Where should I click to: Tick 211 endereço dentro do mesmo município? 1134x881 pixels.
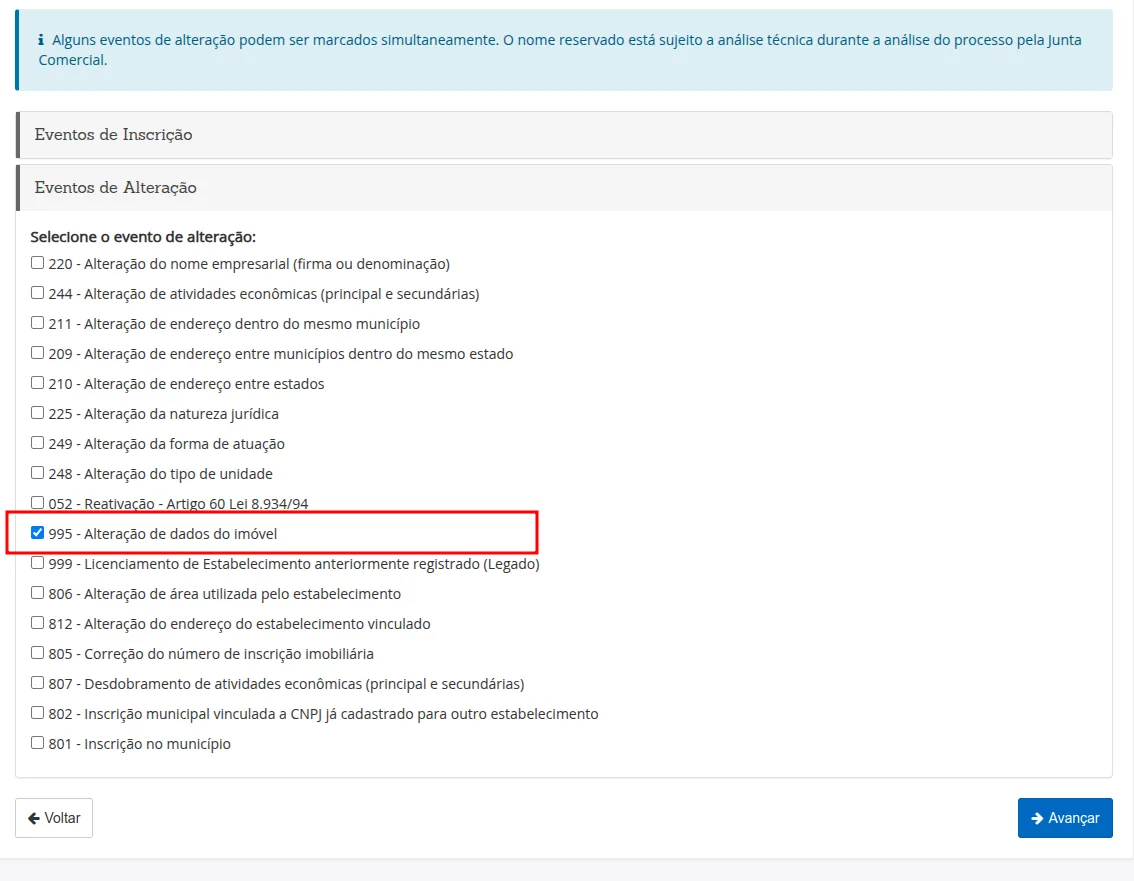coord(38,323)
